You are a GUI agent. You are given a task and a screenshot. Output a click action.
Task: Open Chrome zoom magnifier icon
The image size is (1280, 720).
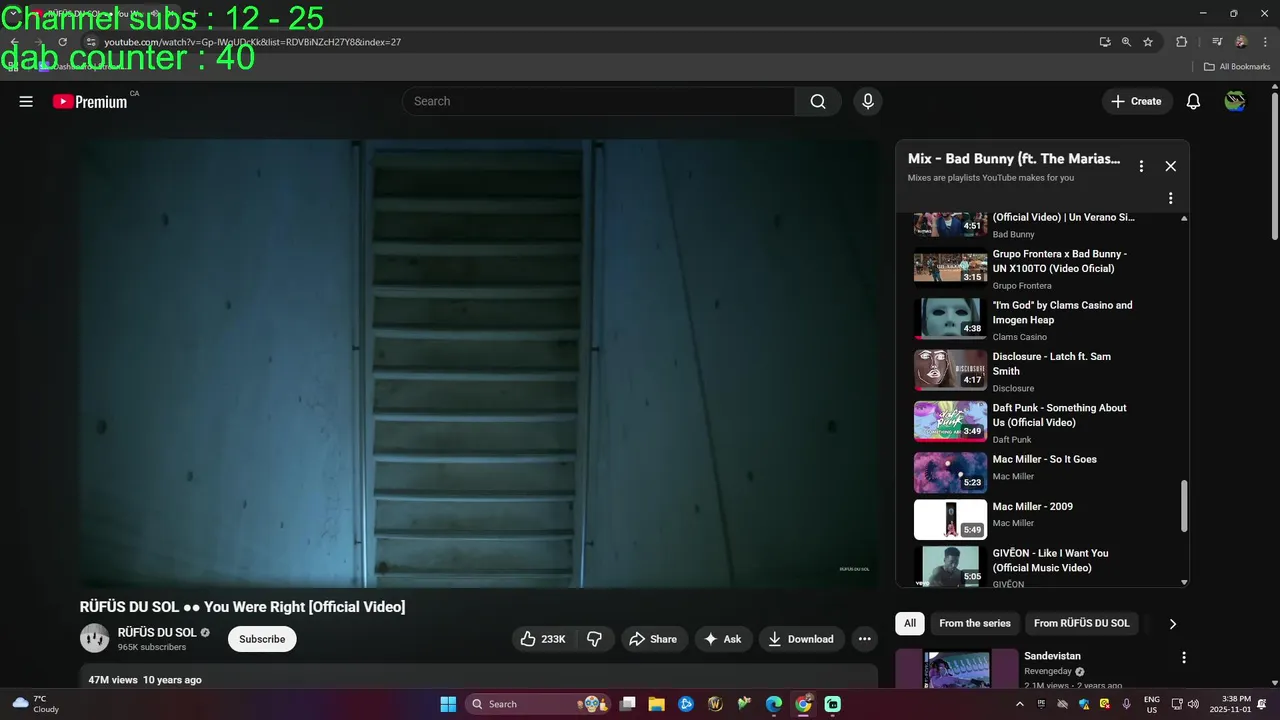(1126, 42)
